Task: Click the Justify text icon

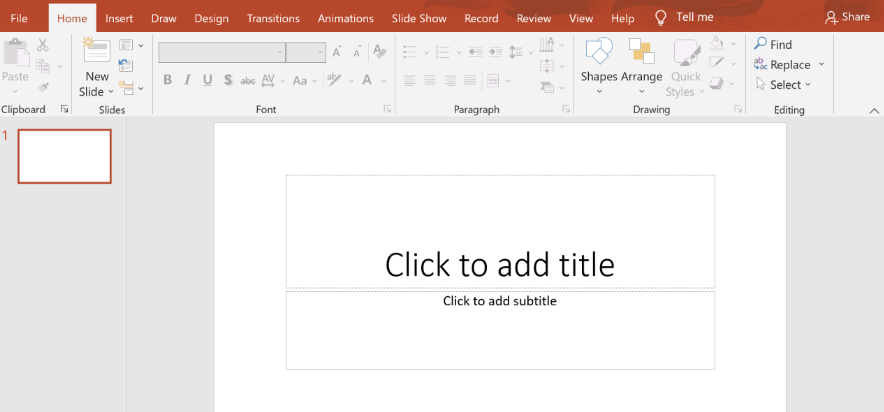Action: click(x=470, y=81)
